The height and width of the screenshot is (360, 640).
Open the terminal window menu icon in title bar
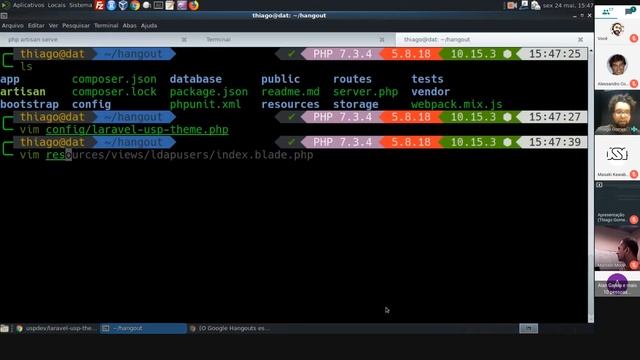[4, 16]
